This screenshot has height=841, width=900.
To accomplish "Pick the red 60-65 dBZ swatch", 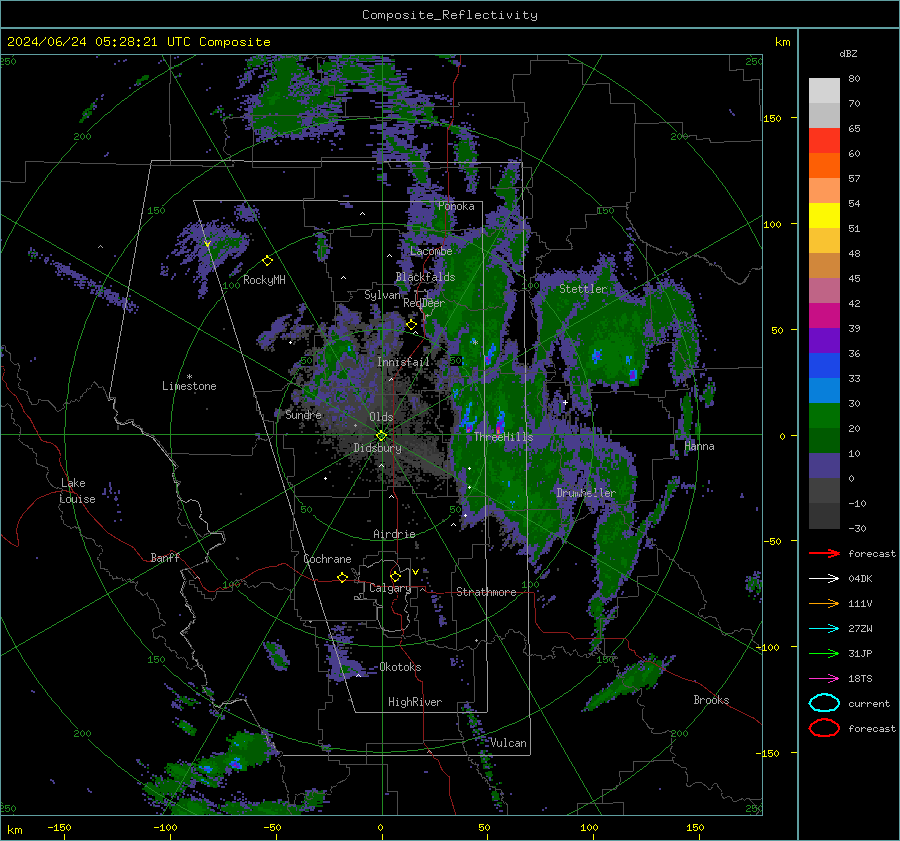I will coord(824,141).
